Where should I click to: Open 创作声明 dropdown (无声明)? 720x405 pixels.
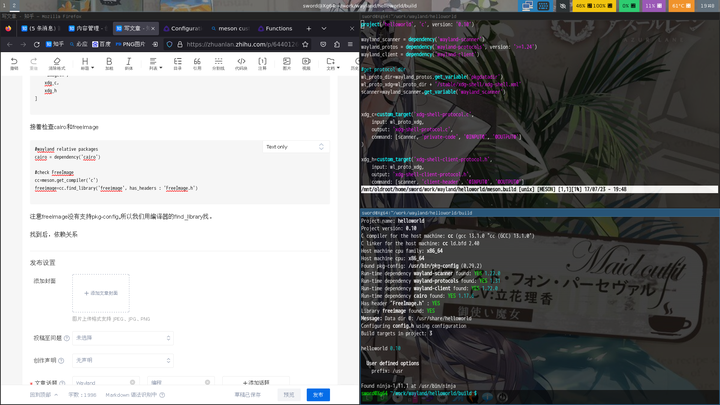pos(123,360)
